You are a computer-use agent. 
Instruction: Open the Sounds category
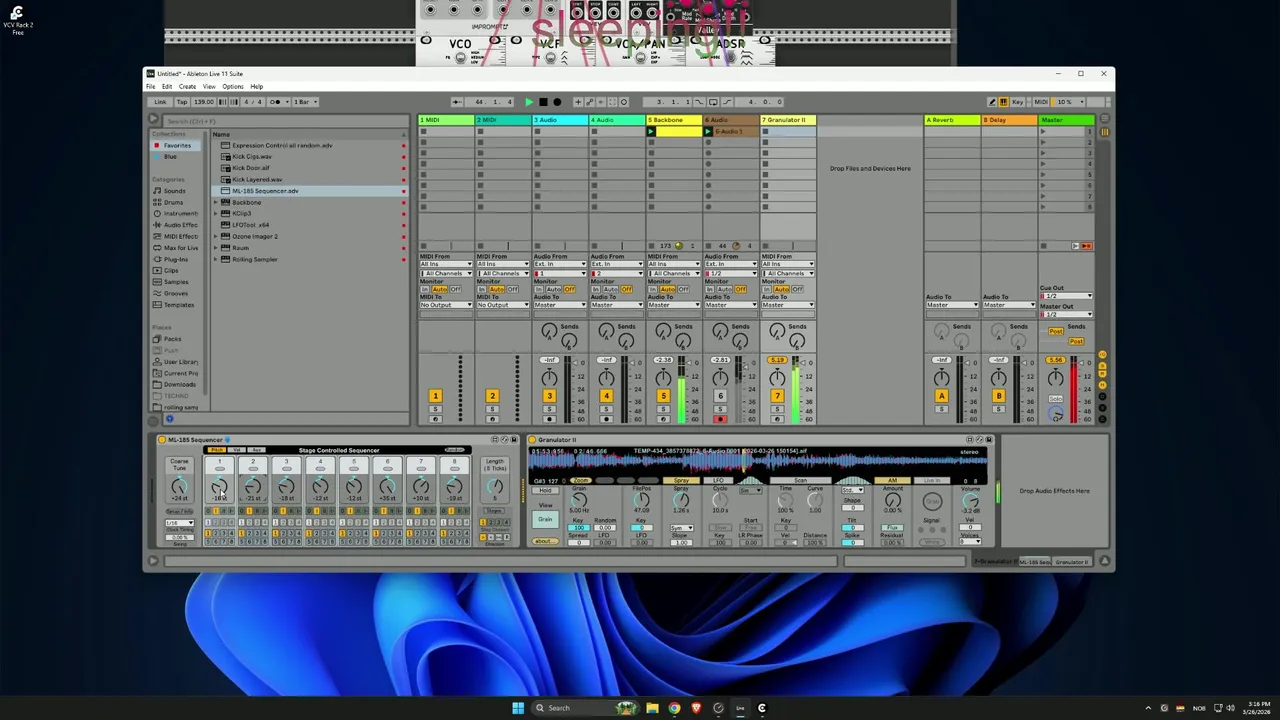(175, 191)
